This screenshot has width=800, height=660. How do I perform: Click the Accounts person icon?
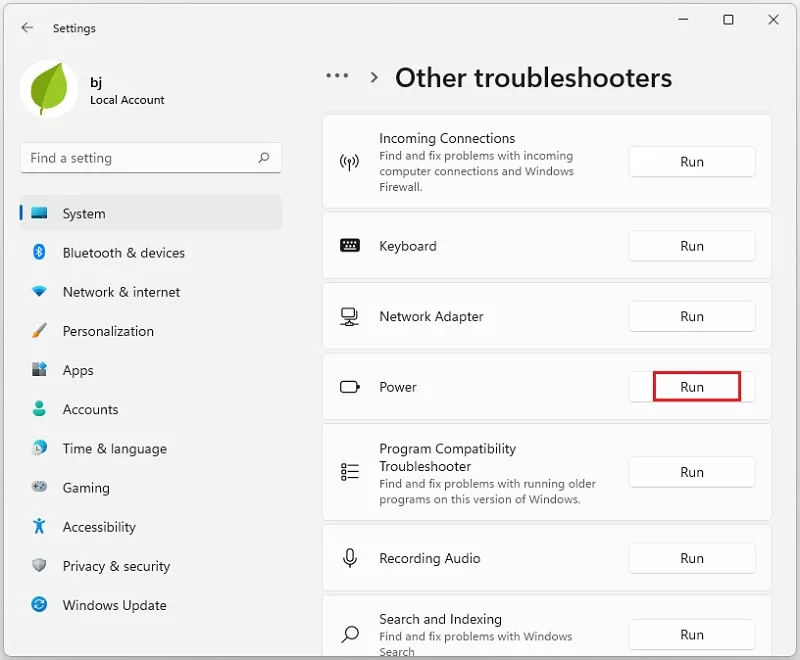pyautogui.click(x=39, y=408)
